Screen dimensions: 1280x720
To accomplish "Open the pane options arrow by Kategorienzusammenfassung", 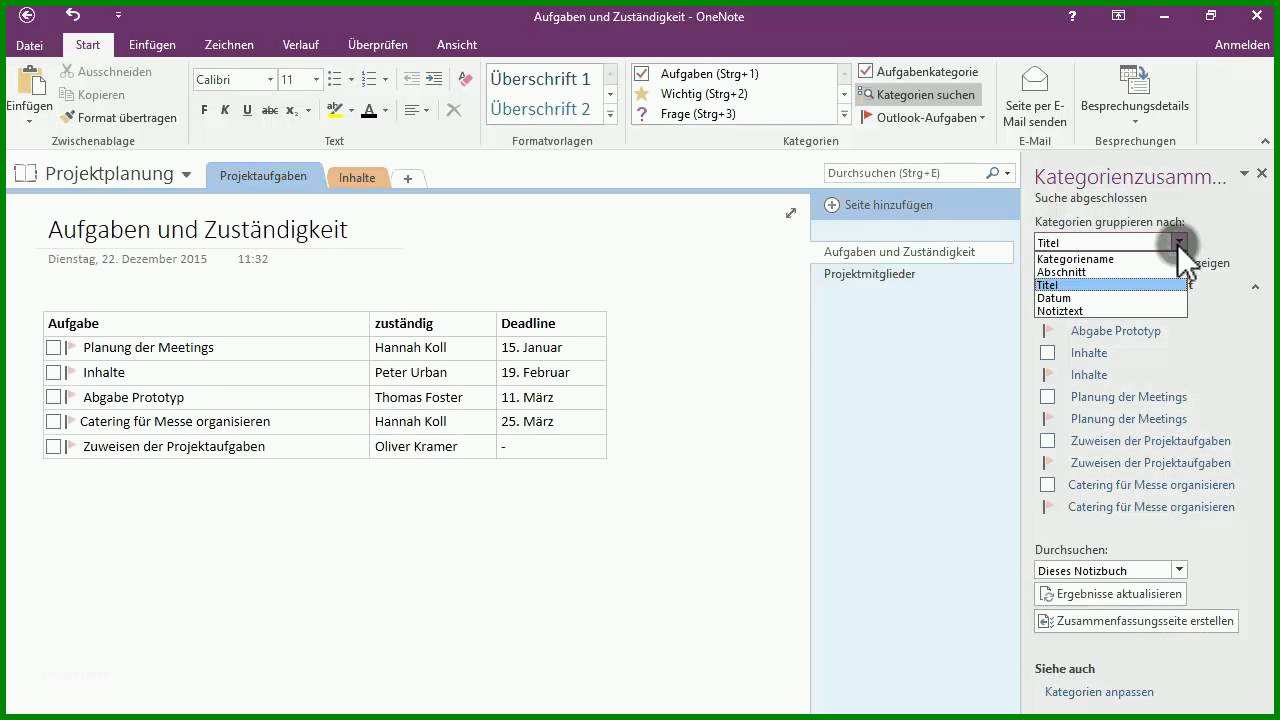I will click(1245, 173).
